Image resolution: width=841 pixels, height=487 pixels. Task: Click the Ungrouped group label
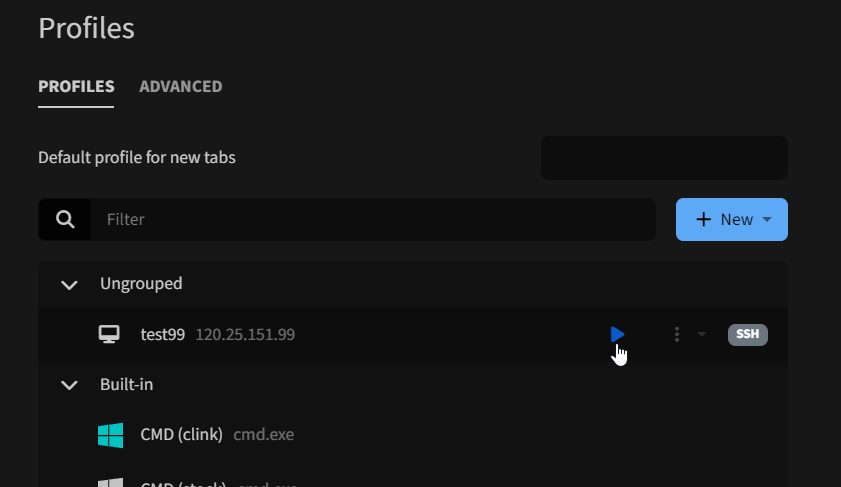pyautogui.click(x=141, y=283)
